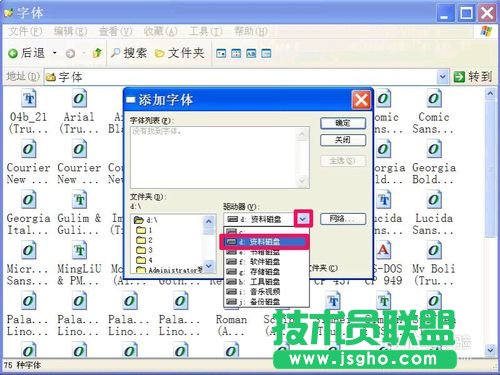The image size is (500, 375).
Task: Open the 工具(T) menu
Action: (x=205, y=32)
